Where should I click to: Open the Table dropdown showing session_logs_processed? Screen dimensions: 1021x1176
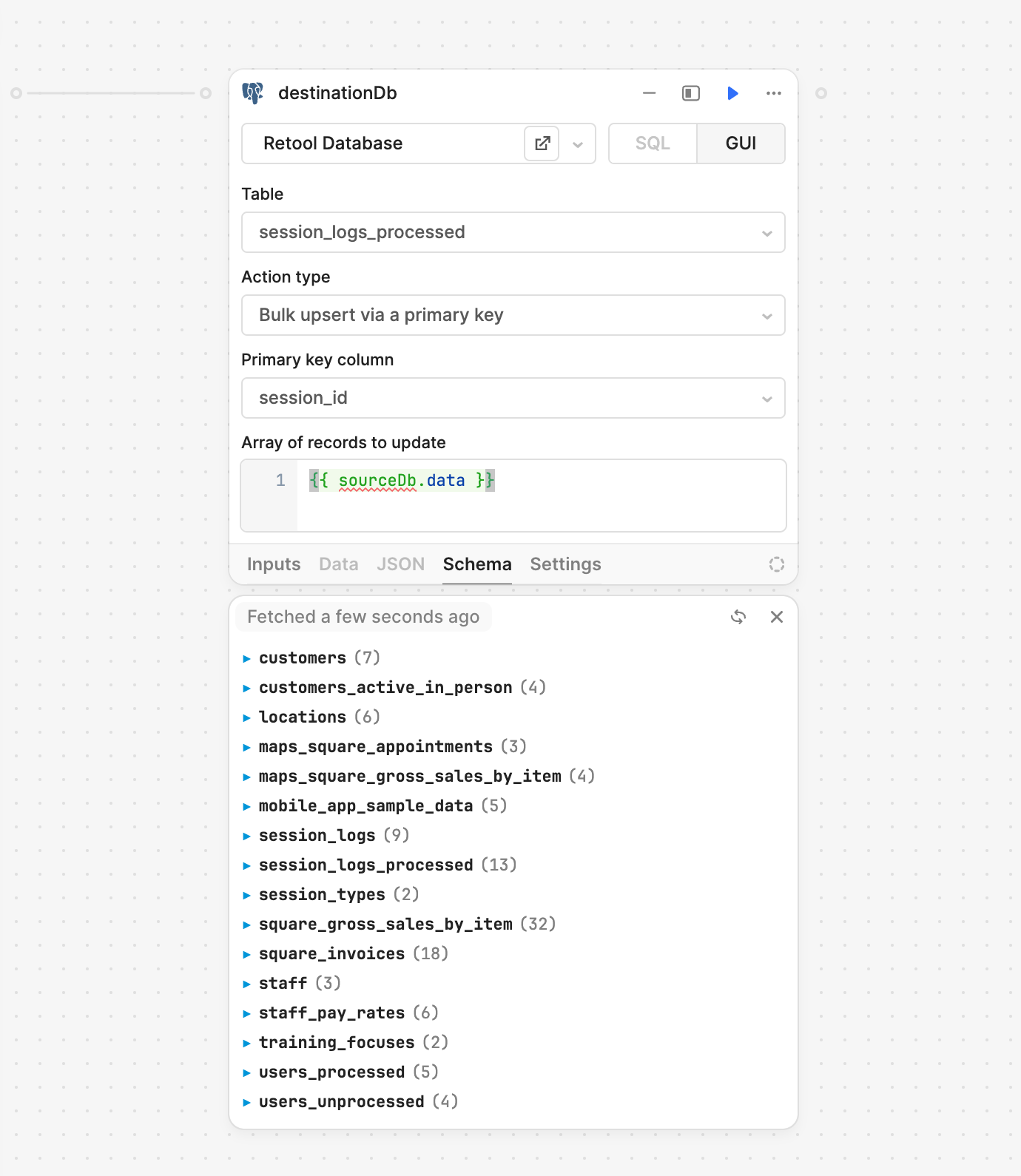click(x=513, y=232)
